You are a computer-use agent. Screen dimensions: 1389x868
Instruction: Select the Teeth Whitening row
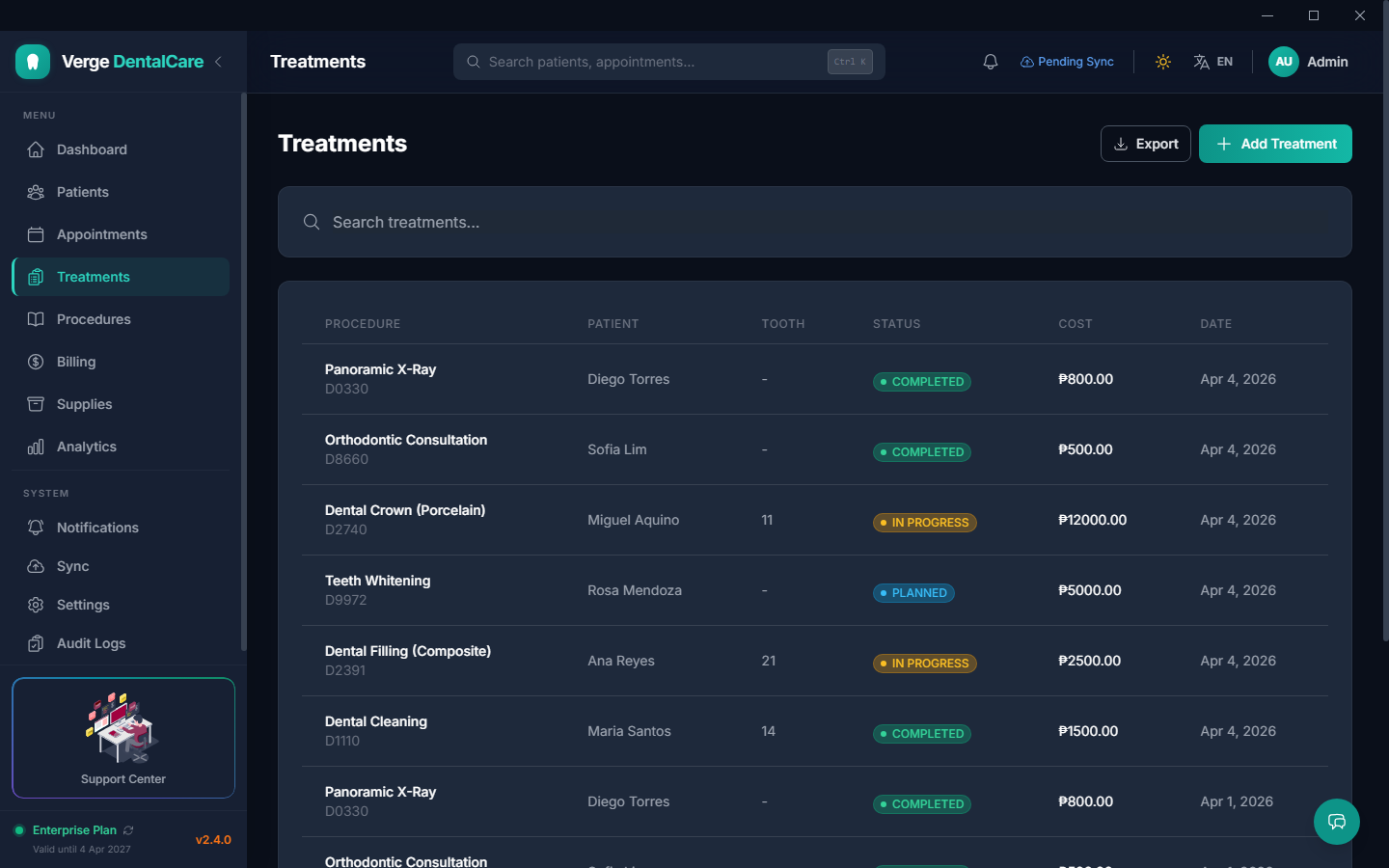pos(815,590)
